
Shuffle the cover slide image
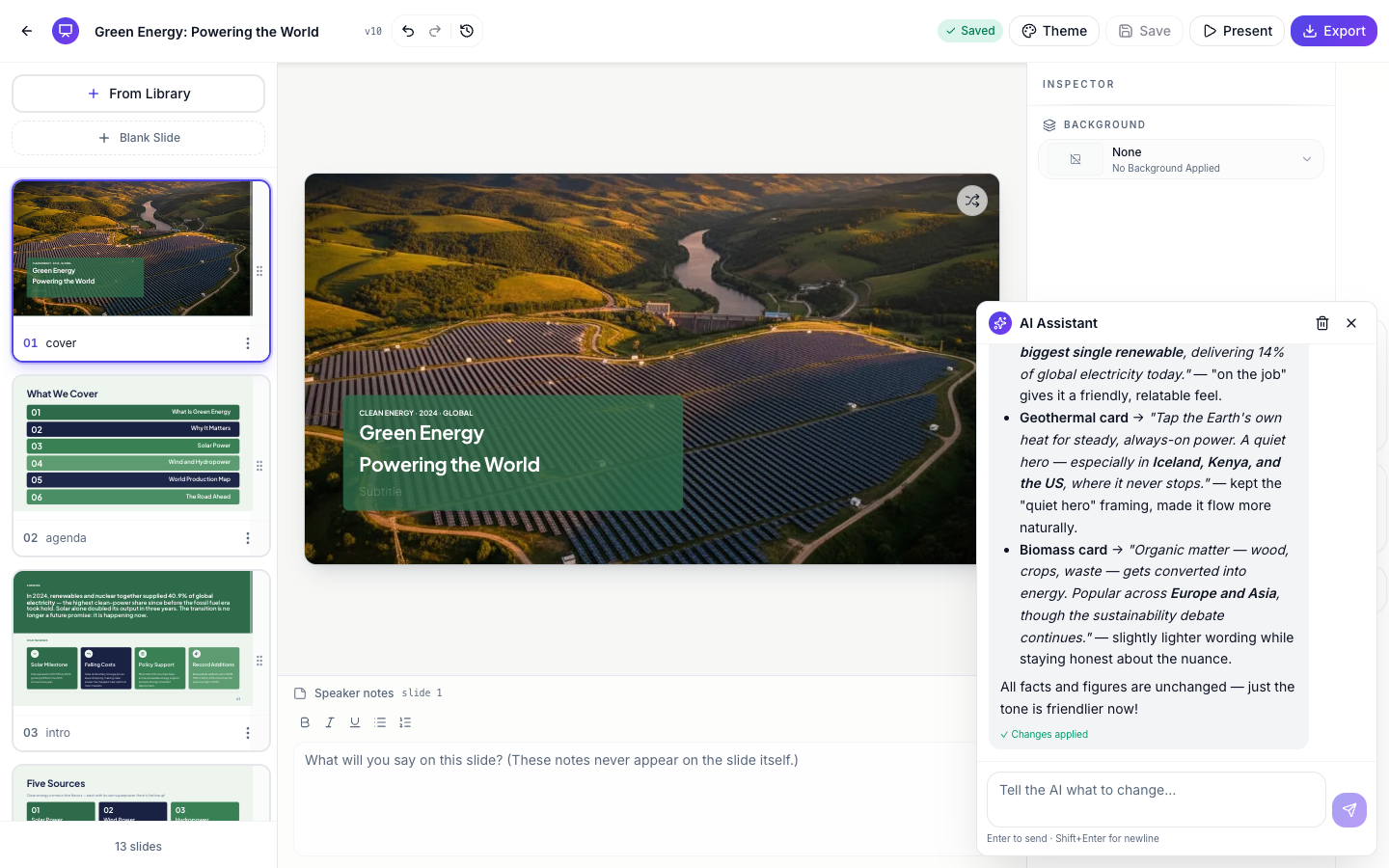pyautogui.click(x=972, y=201)
